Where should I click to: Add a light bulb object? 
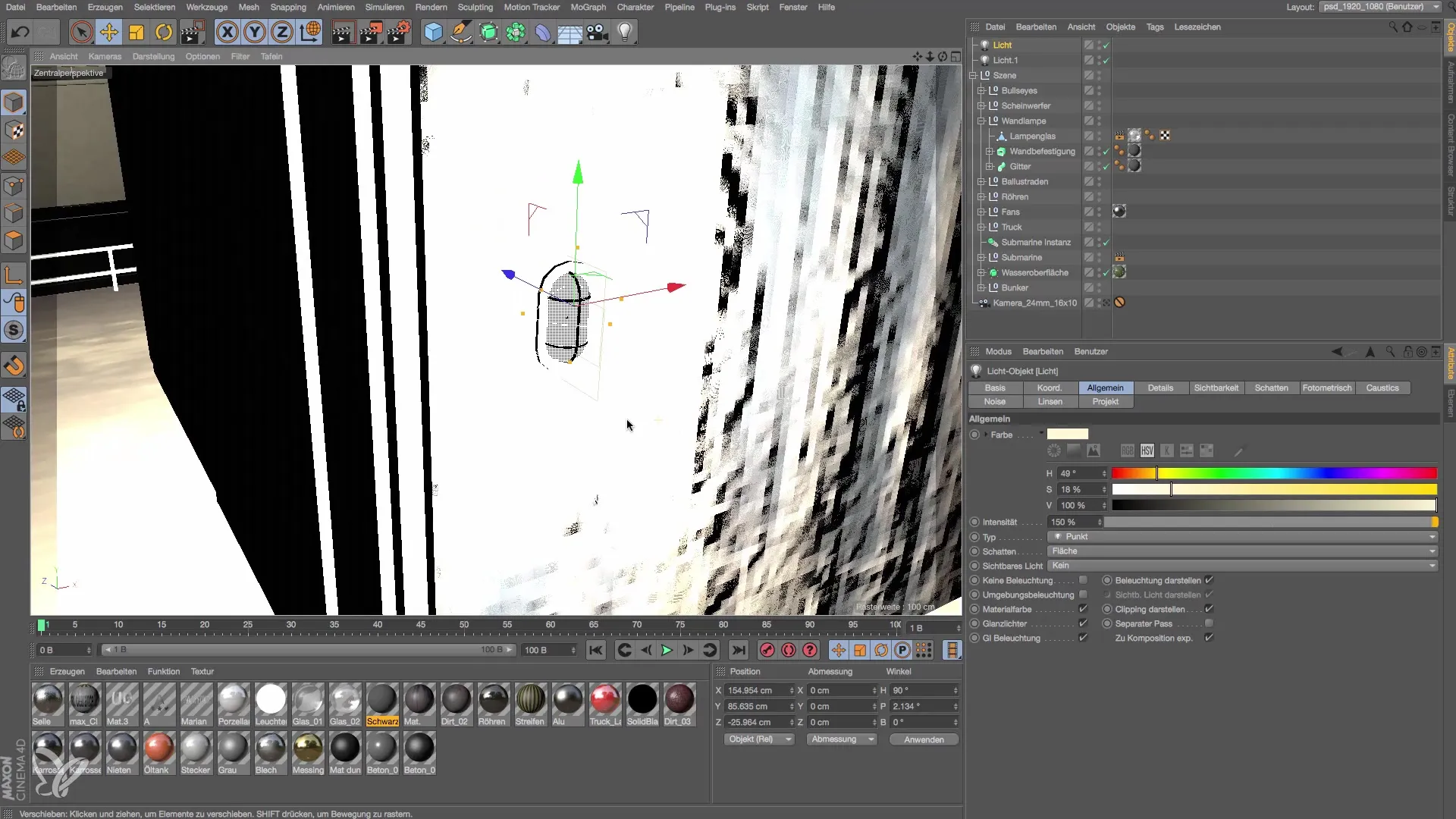625,32
